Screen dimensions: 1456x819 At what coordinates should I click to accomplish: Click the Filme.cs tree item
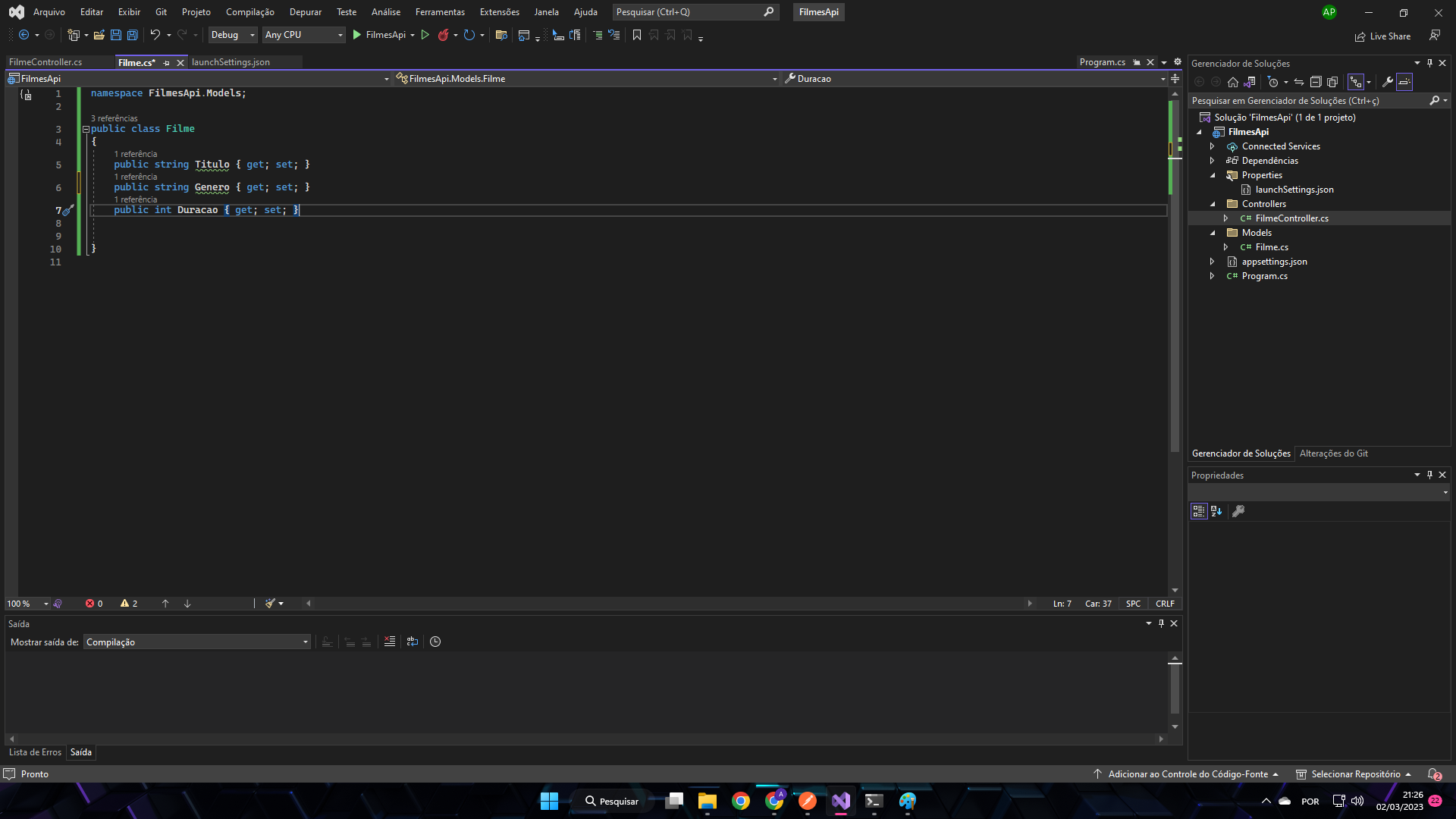1271,246
